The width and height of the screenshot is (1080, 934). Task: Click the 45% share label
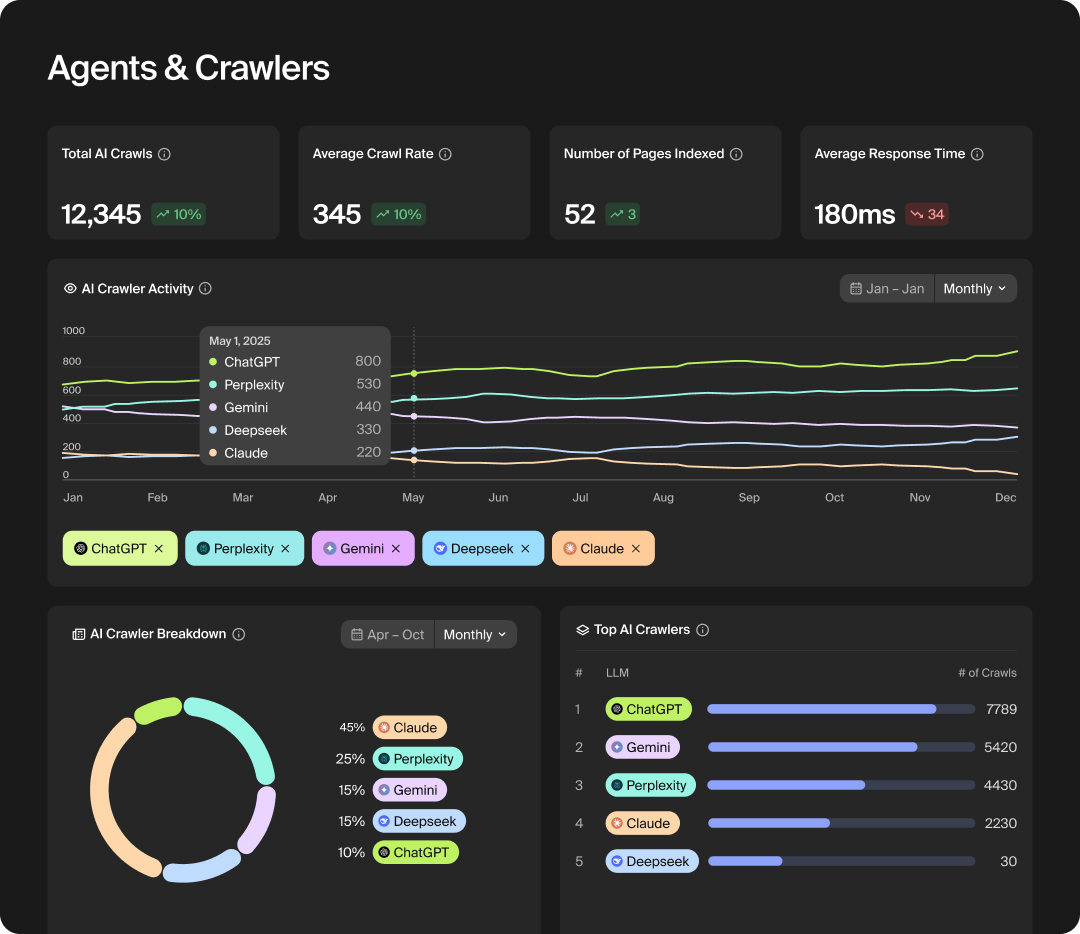tap(352, 727)
